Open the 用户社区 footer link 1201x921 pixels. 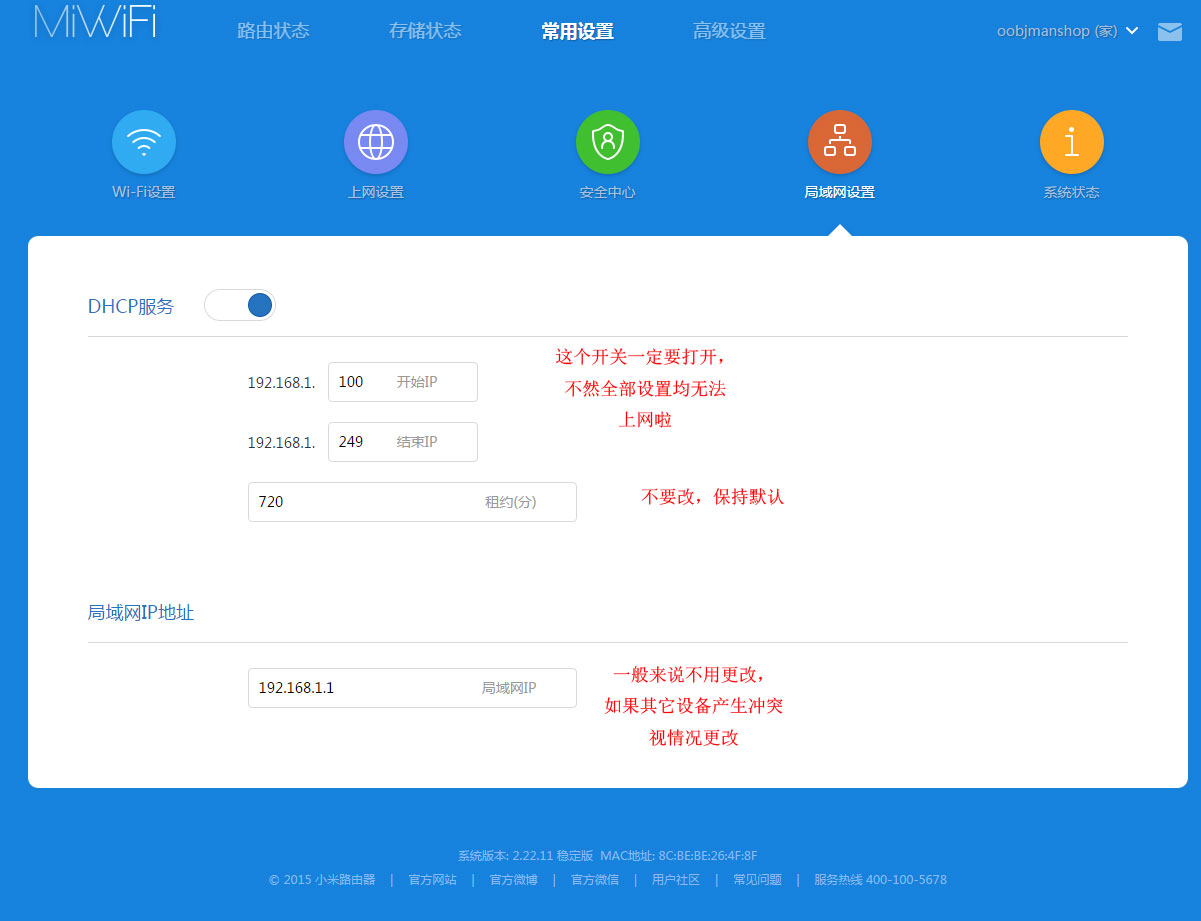coord(676,880)
